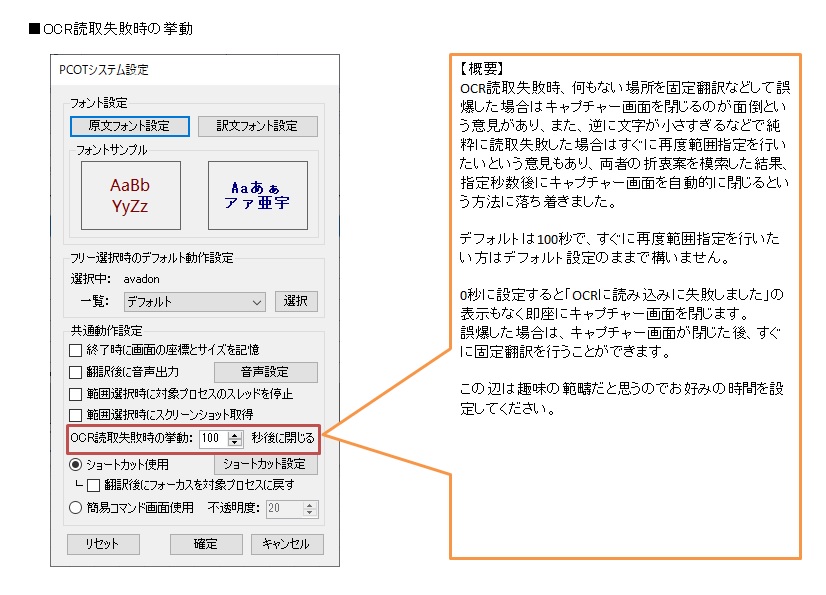Click the 共通動作設定 group label
The width and height of the screenshot is (826, 595).
(106, 331)
